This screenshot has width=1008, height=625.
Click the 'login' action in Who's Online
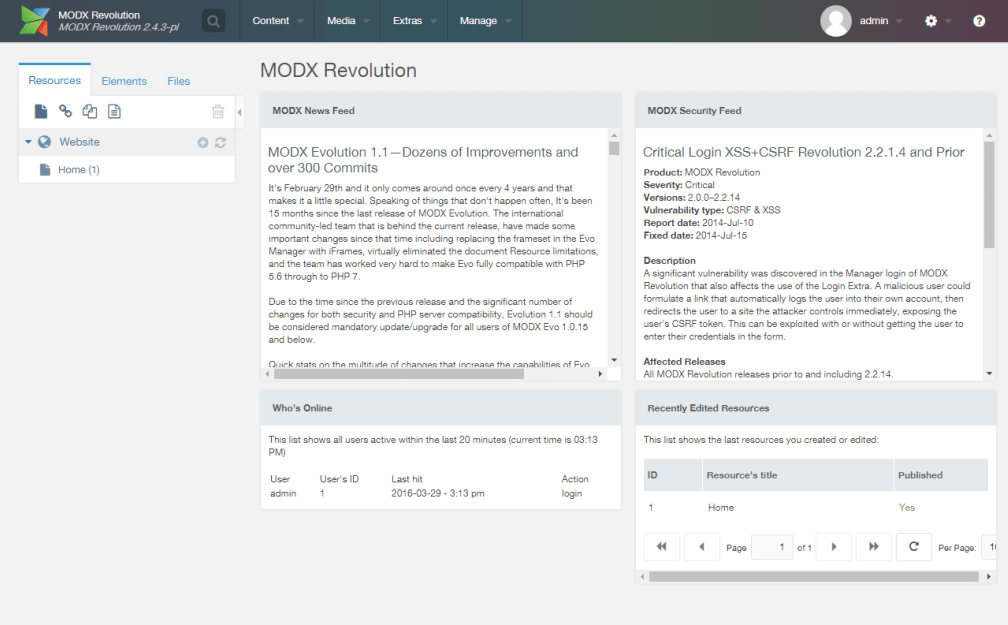(572, 493)
